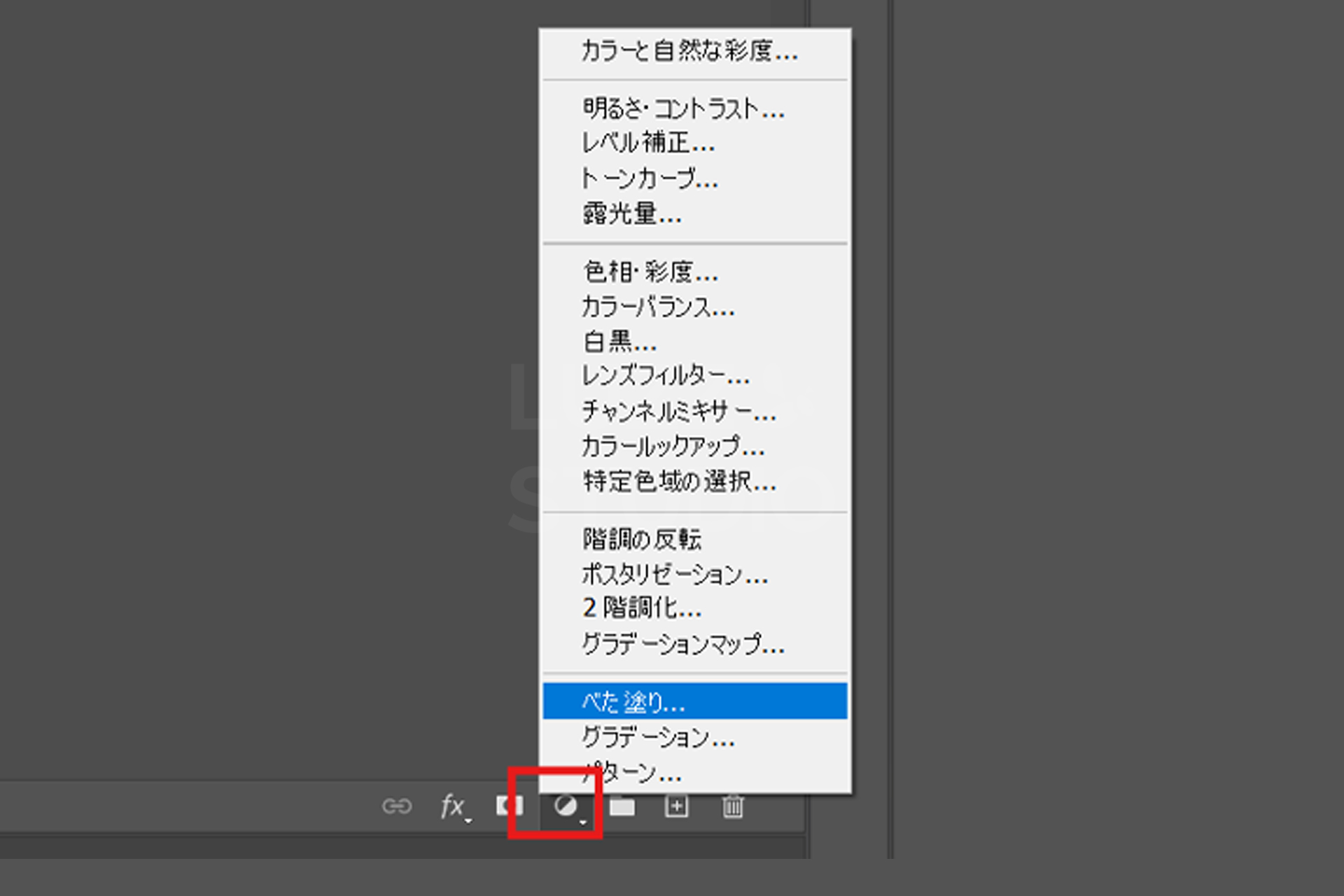
Task: Open グラデーションマップ... adjustment
Action: pyautogui.click(x=683, y=644)
